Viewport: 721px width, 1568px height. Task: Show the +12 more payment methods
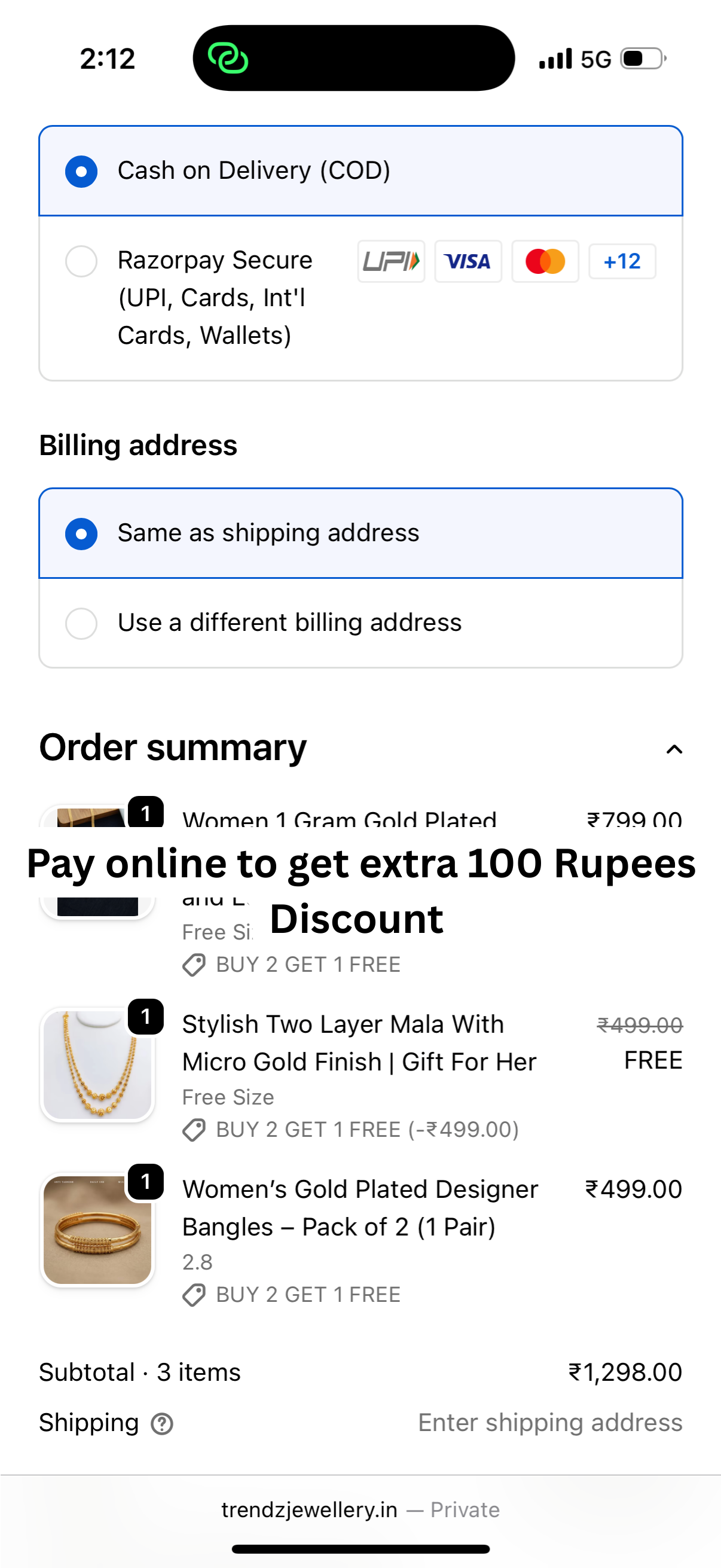click(622, 262)
